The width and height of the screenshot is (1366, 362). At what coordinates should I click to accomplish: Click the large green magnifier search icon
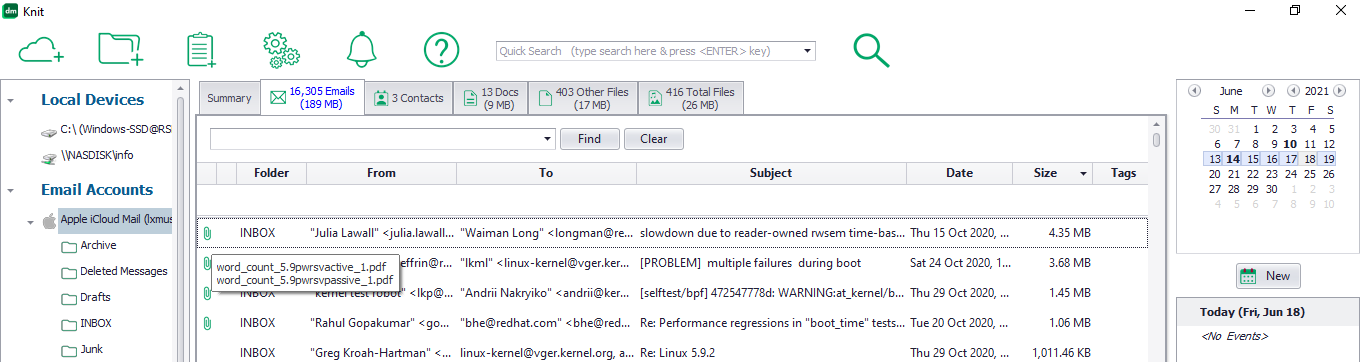pyautogui.click(x=871, y=50)
